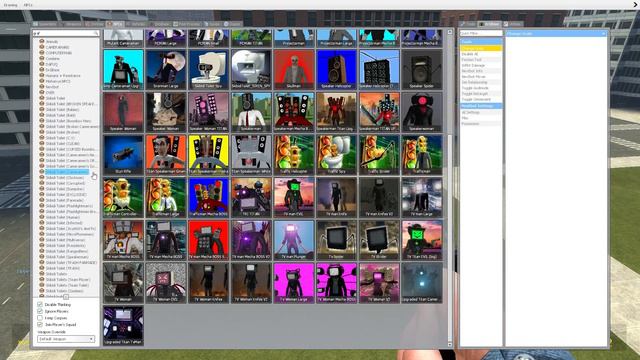This screenshot has height=360, width=640.
Task: Spawn the TRI TITAN NPC
Action: [251, 197]
